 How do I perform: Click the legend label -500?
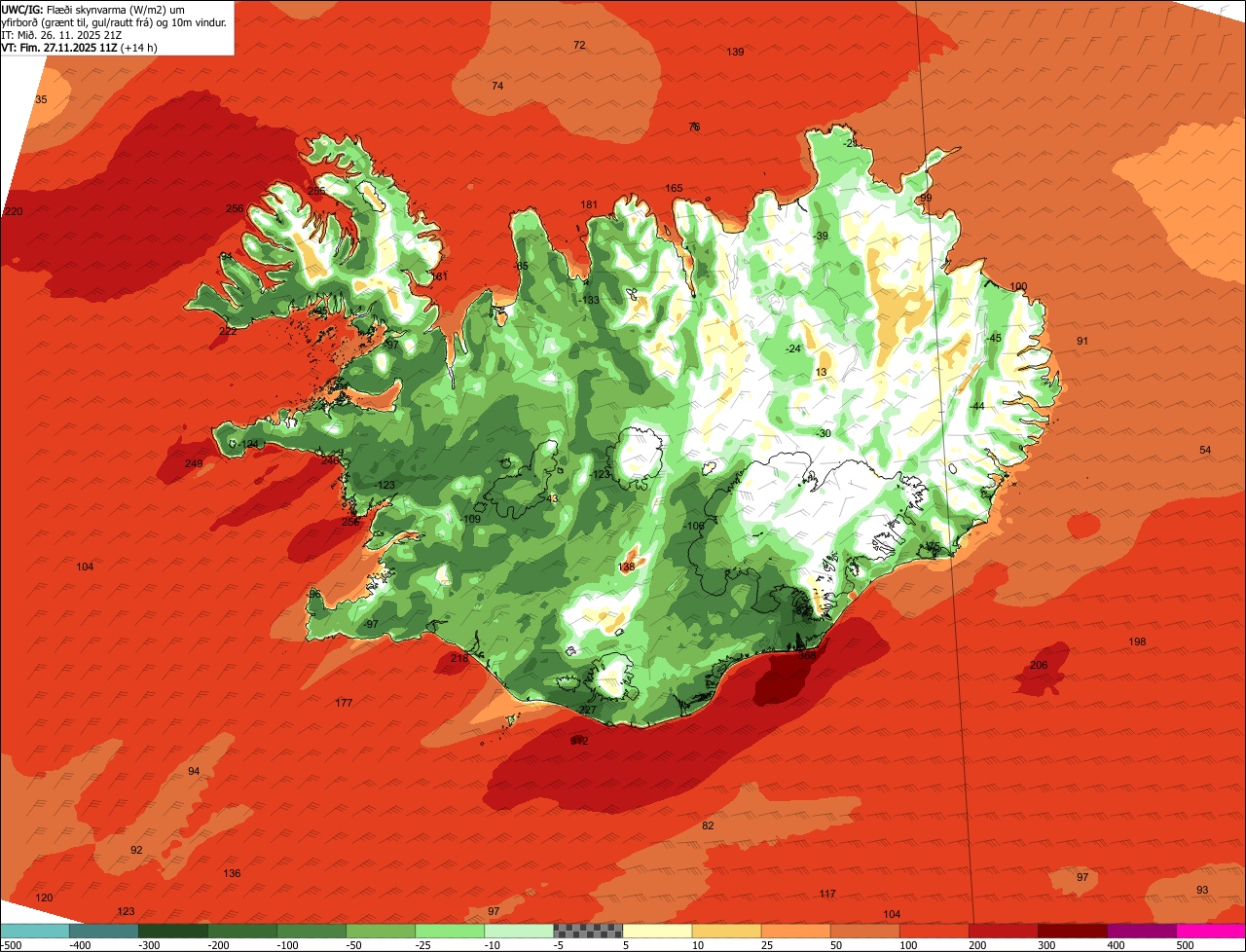click(x=12, y=944)
